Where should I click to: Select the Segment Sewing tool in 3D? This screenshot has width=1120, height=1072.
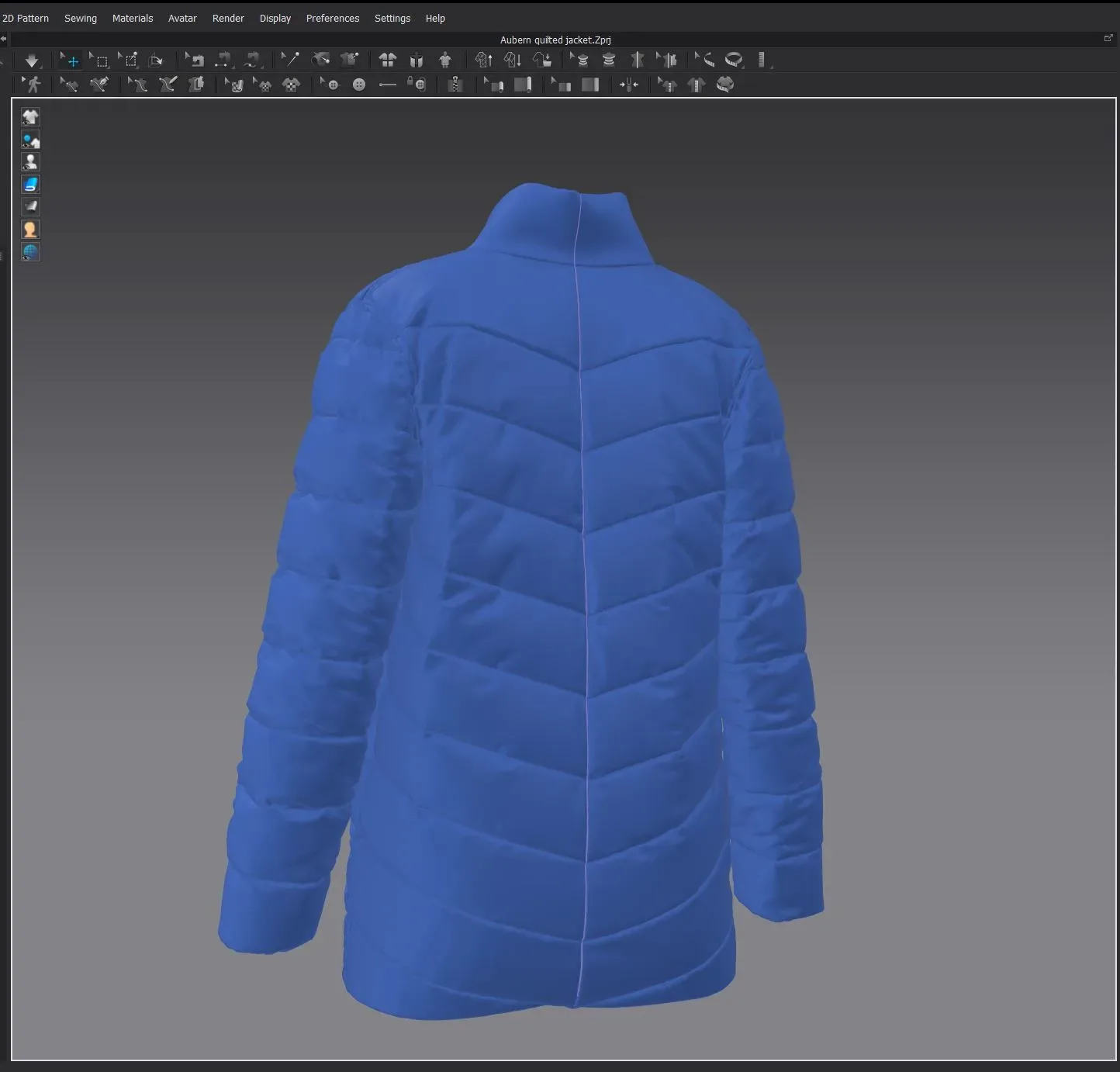(223, 61)
